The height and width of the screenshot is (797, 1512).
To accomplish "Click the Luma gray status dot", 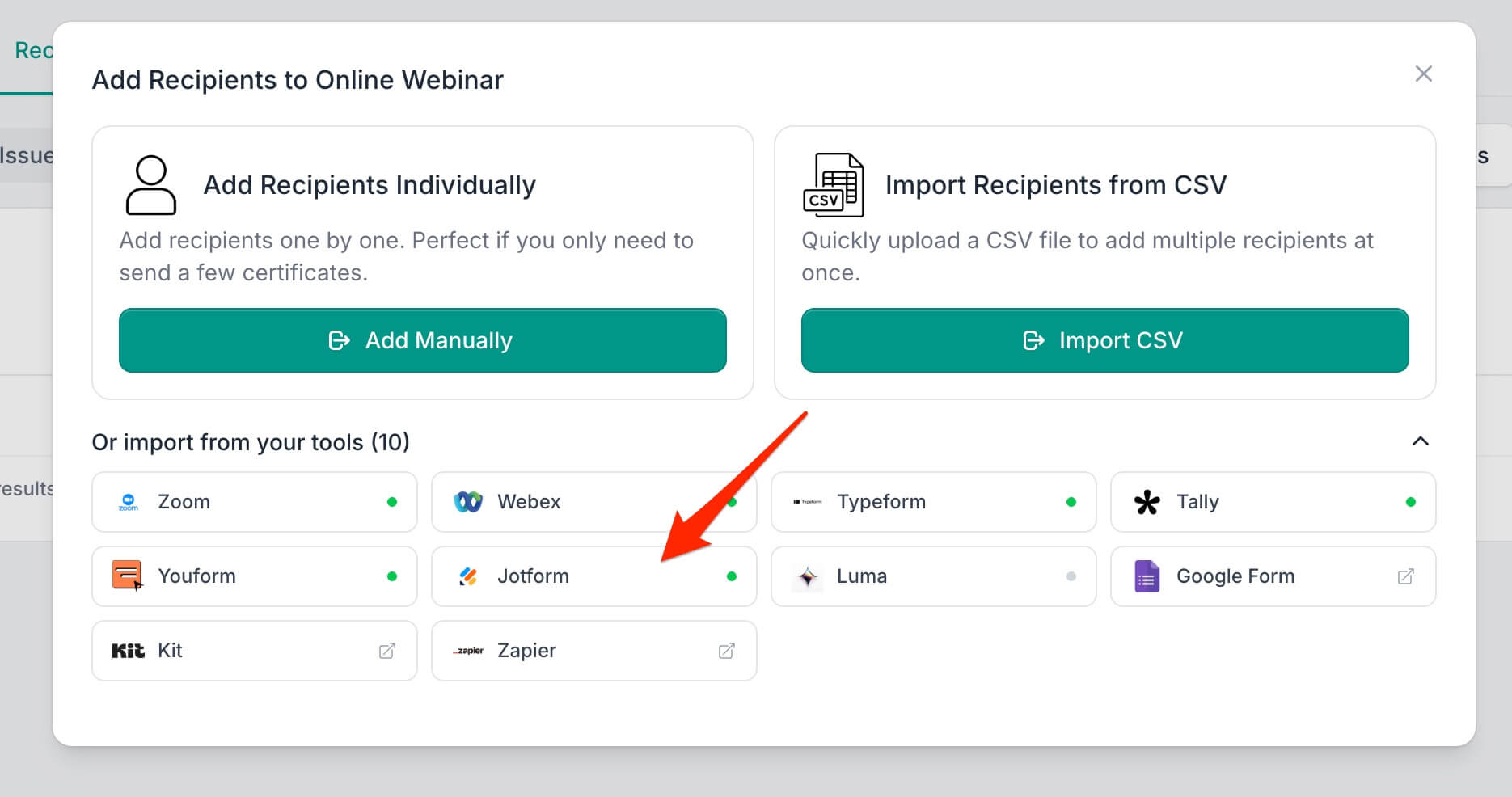I will tap(1071, 576).
